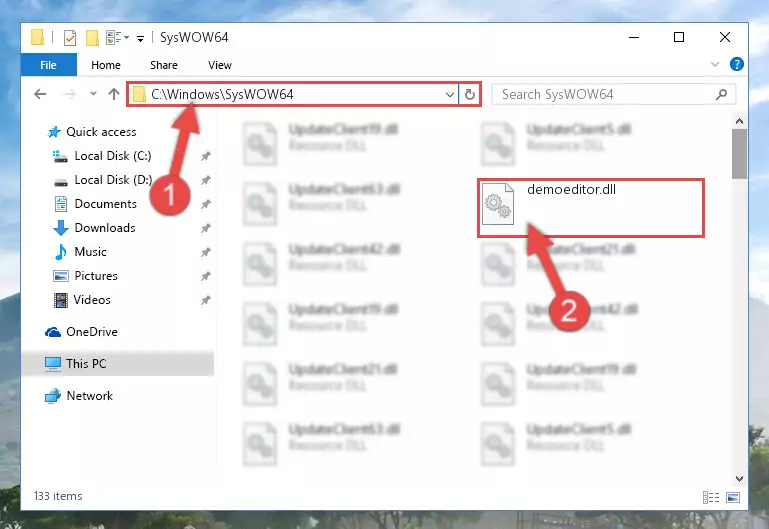Go forward with the right arrow button

click(70, 94)
